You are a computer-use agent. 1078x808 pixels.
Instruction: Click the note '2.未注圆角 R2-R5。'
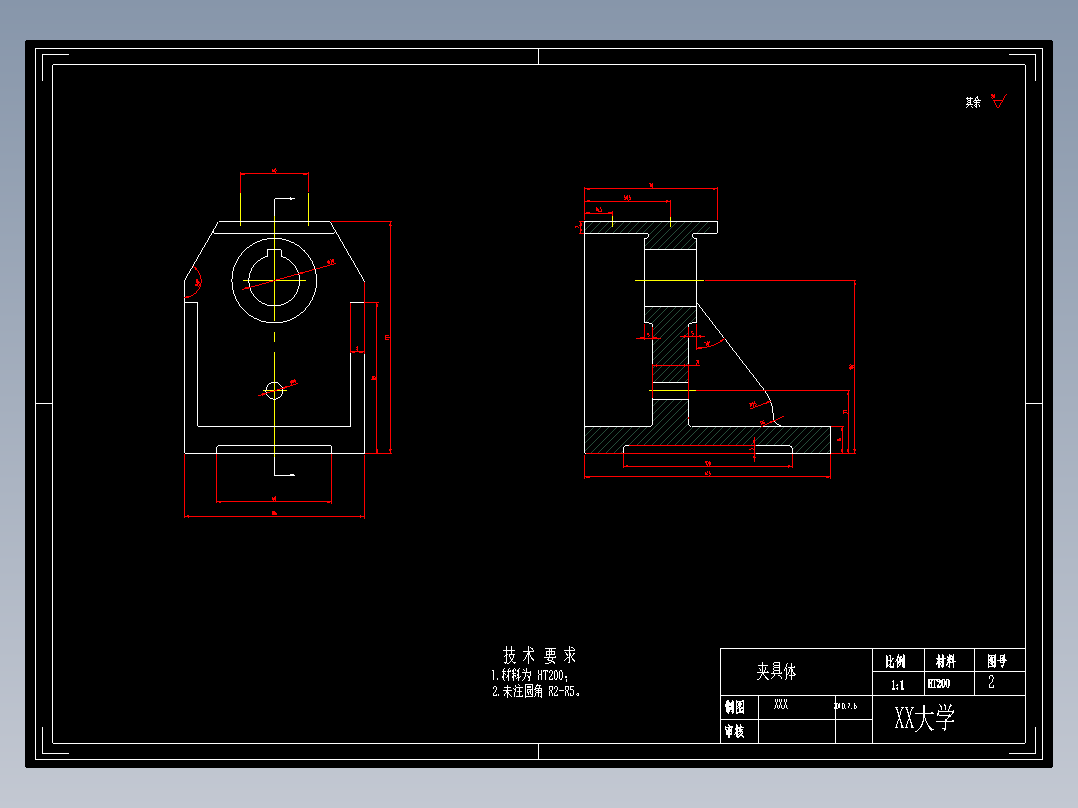(x=537, y=691)
